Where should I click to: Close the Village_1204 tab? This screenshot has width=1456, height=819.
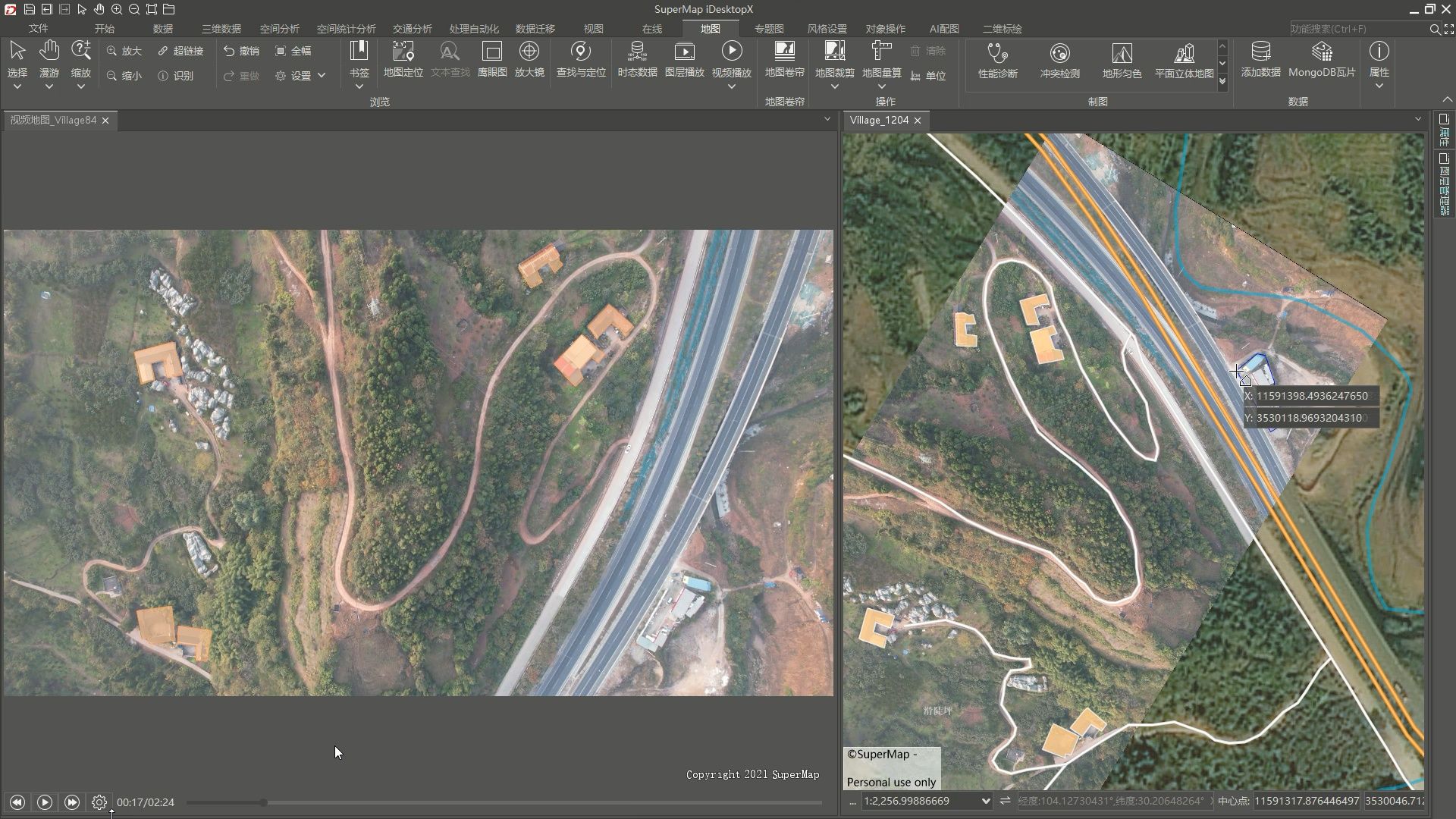pyautogui.click(x=918, y=121)
